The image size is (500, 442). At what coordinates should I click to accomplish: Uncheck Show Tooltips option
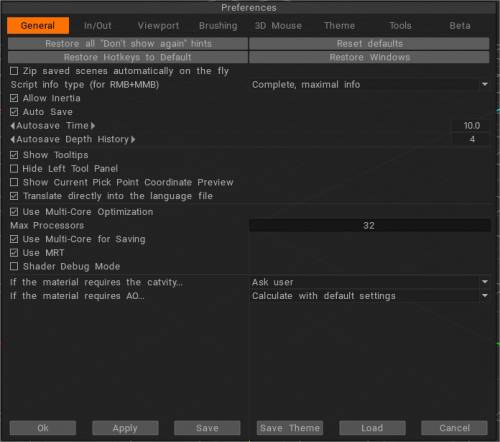pyautogui.click(x=14, y=155)
